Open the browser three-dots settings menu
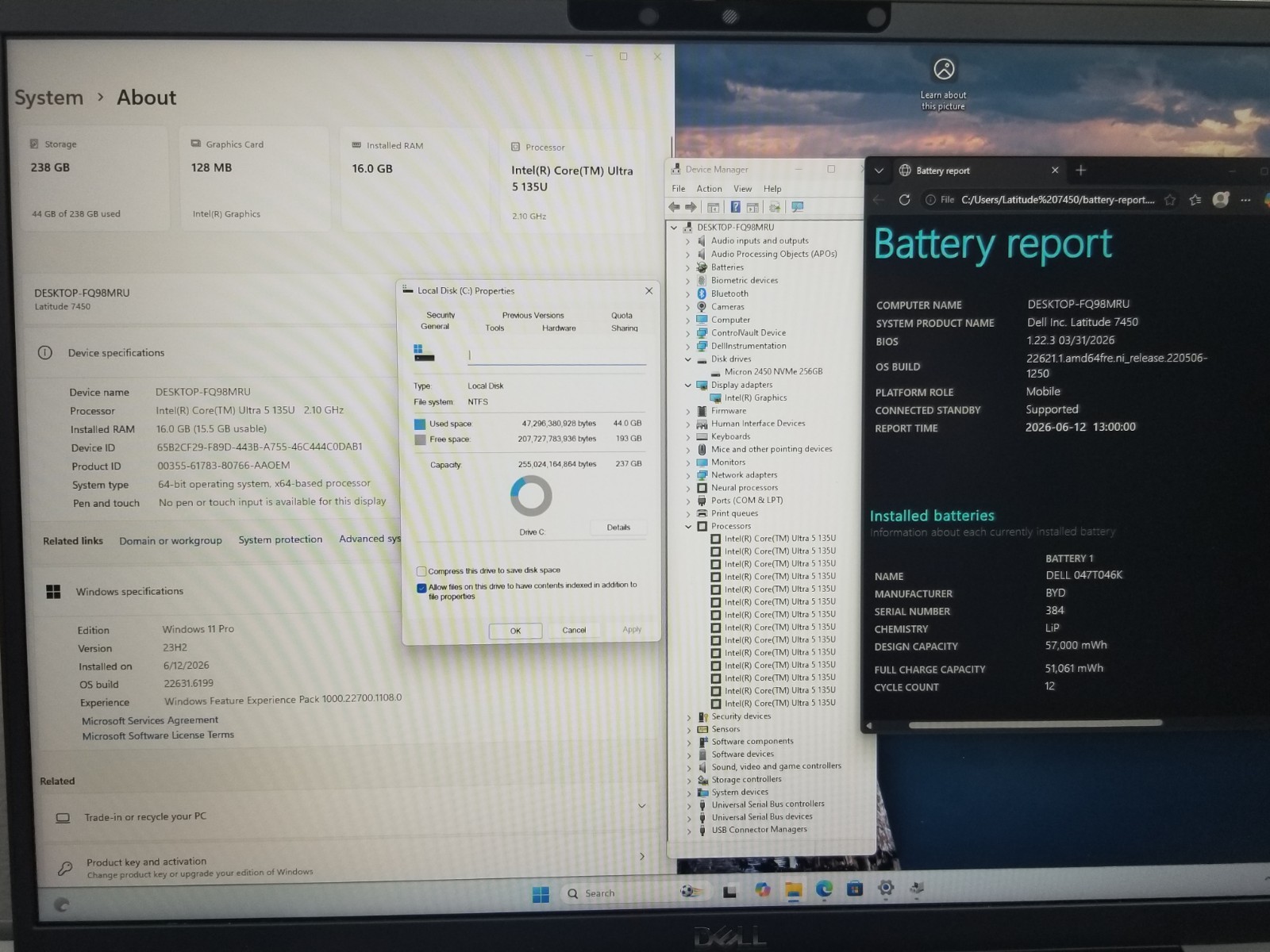The width and height of the screenshot is (1270, 952). tap(1245, 200)
